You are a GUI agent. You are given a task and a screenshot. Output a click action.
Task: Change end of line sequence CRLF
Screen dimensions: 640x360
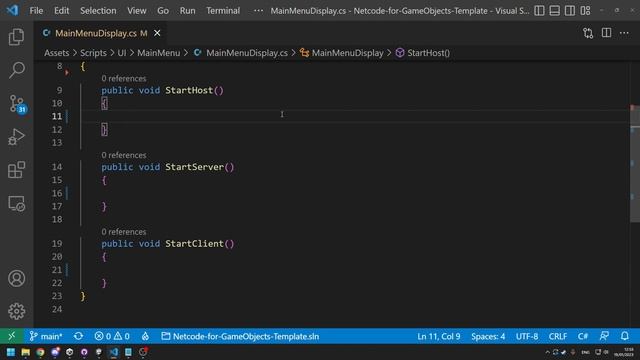558,336
